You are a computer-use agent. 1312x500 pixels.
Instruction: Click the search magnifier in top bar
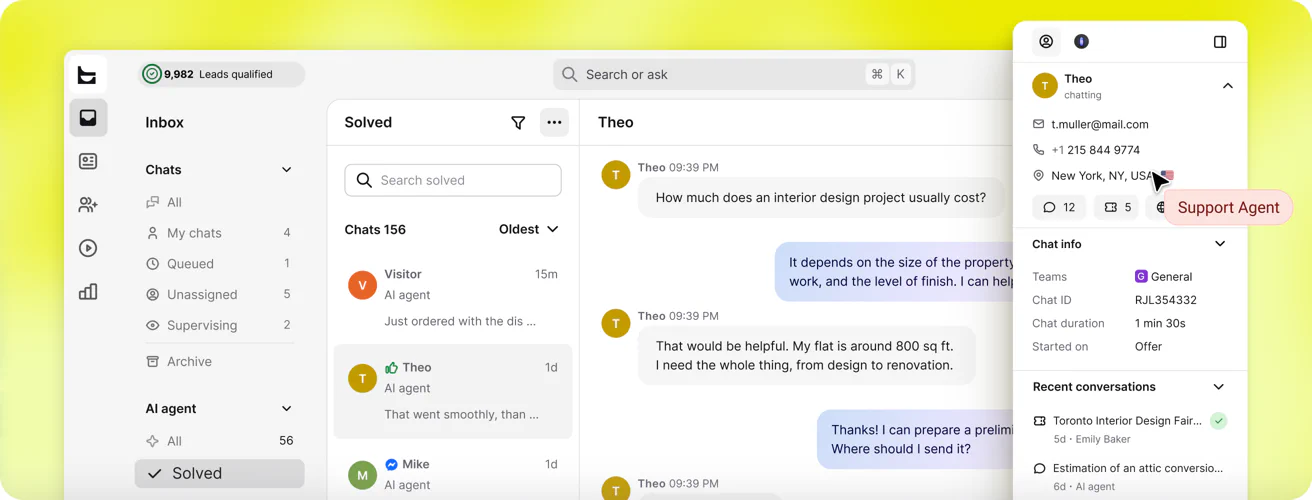click(569, 74)
